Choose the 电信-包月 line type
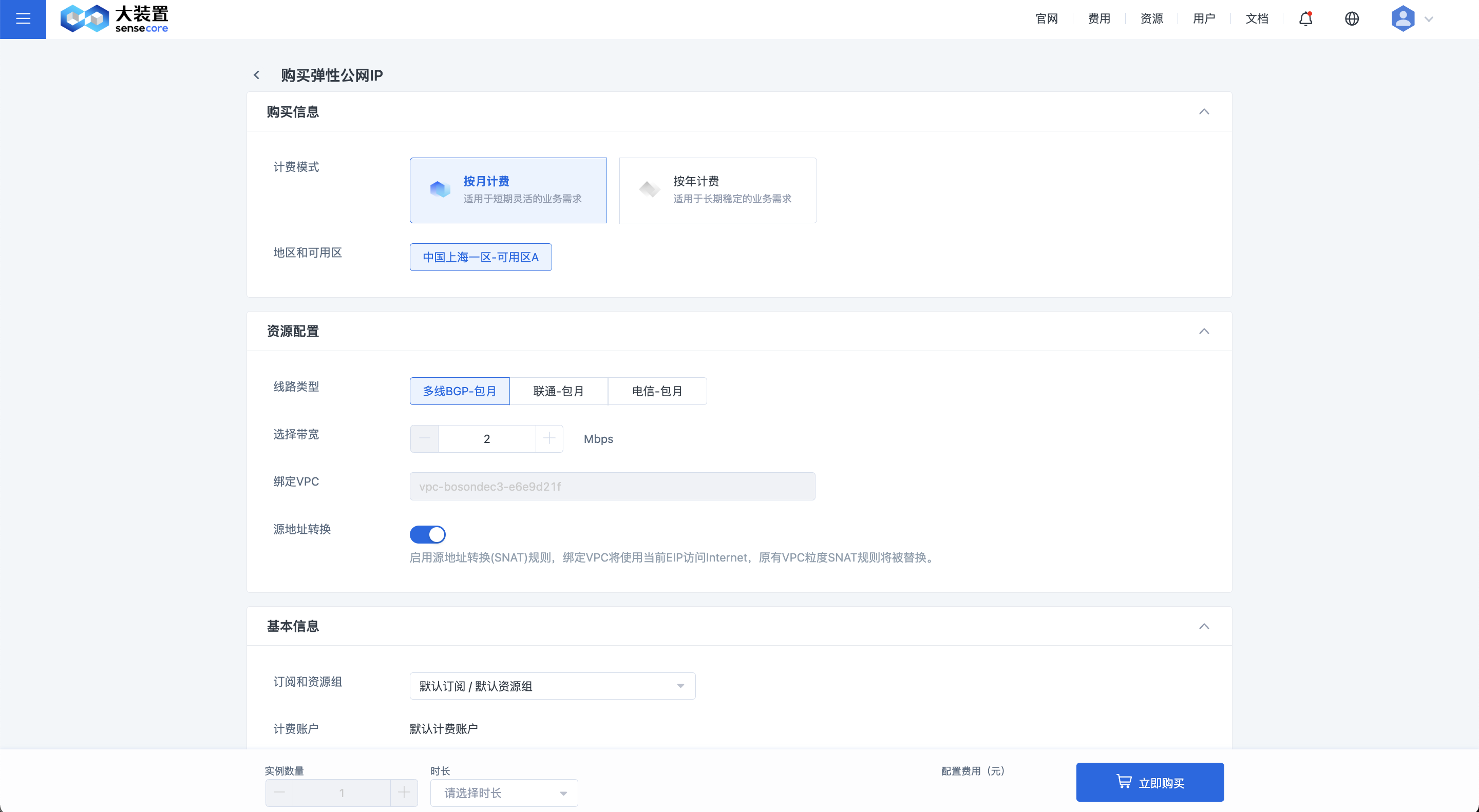1479x812 pixels. (x=657, y=391)
